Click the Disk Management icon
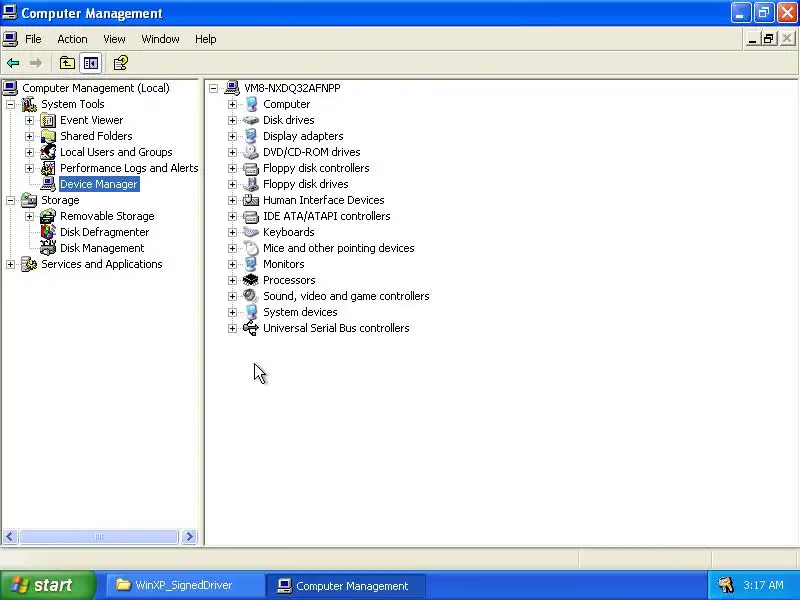Image resolution: width=800 pixels, height=600 pixels. pyautogui.click(x=48, y=248)
